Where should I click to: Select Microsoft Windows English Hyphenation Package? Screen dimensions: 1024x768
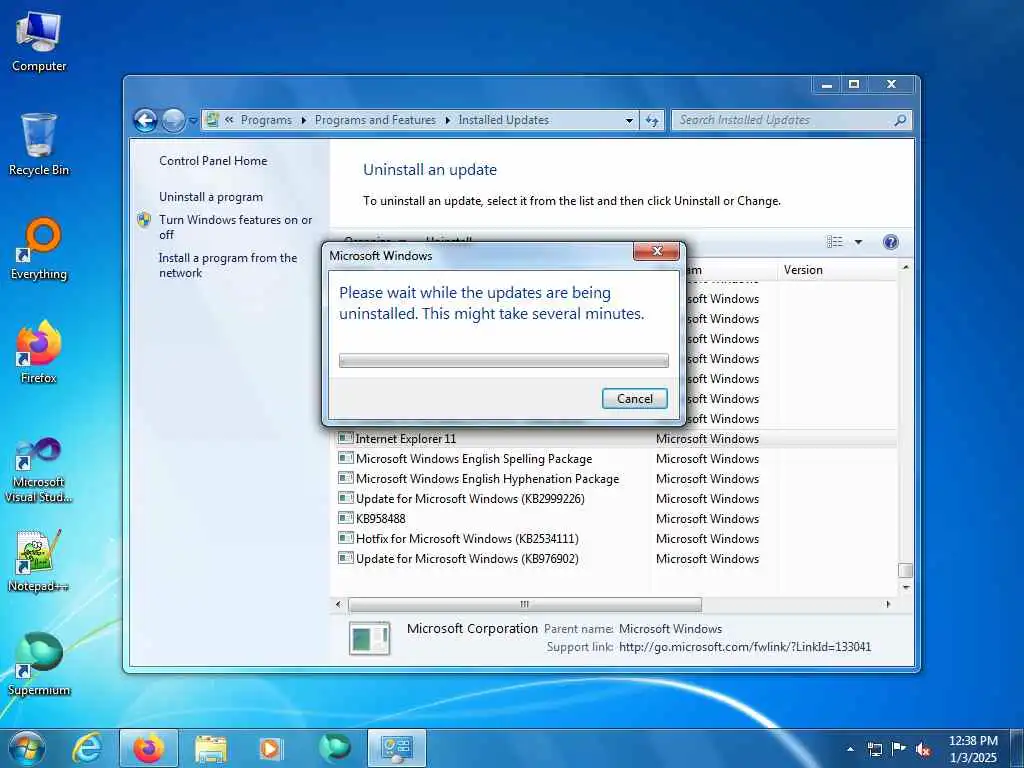tap(617, 479)
